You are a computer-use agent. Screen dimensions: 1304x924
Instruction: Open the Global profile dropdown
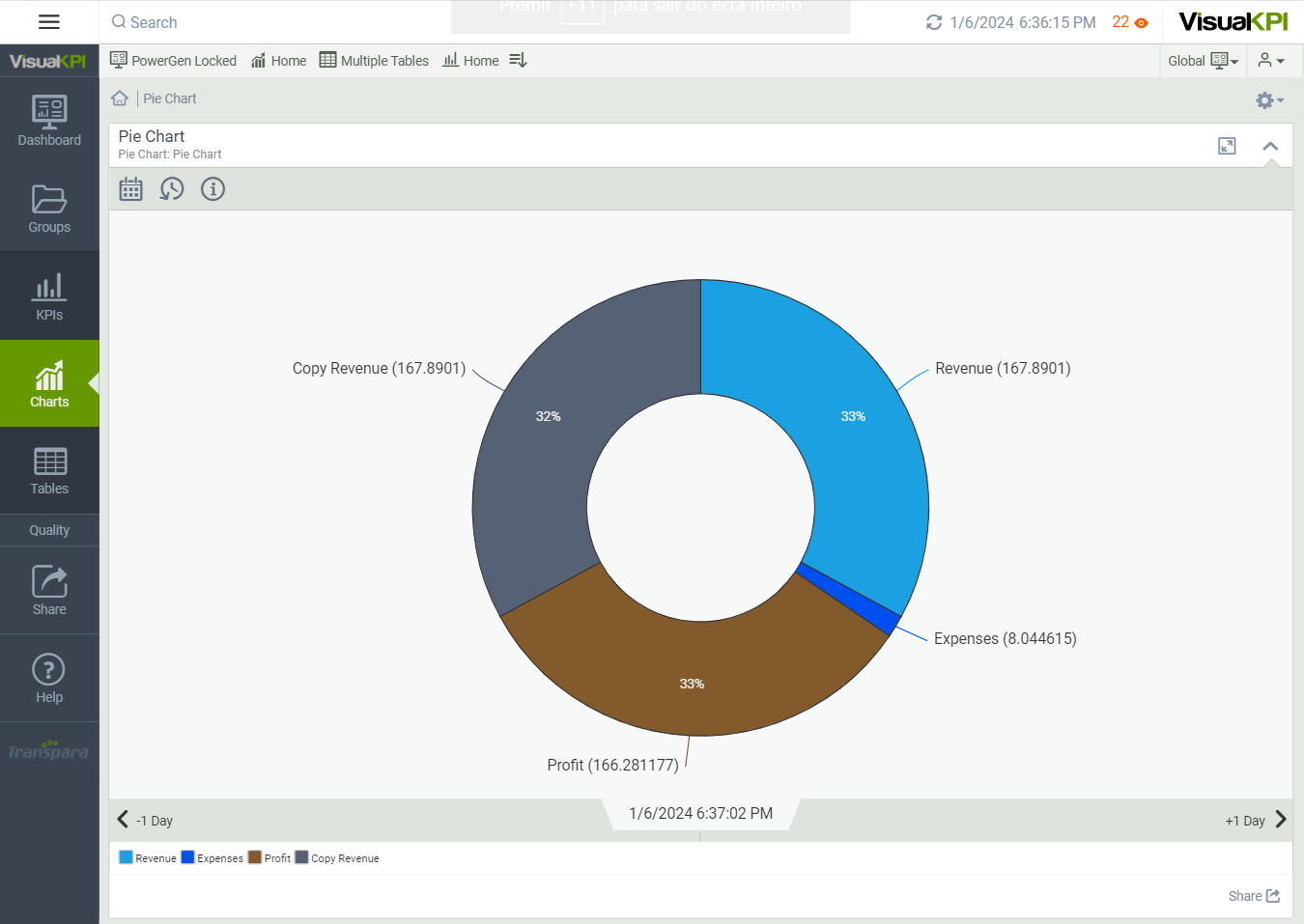click(x=1203, y=61)
